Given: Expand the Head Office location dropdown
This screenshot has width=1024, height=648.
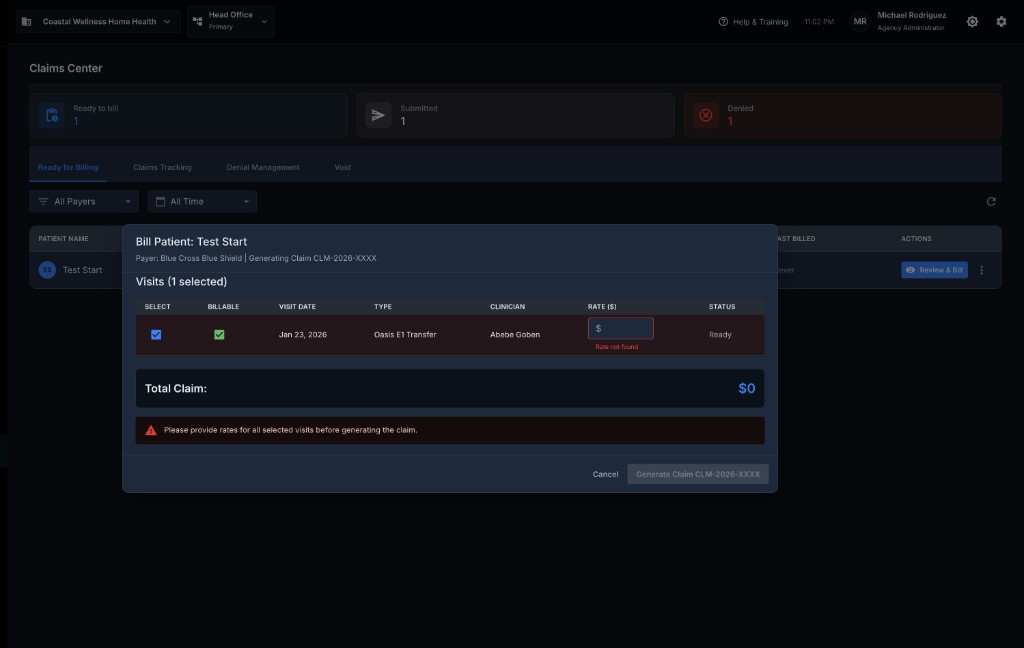Looking at the screenshot, I should point(231,21).
